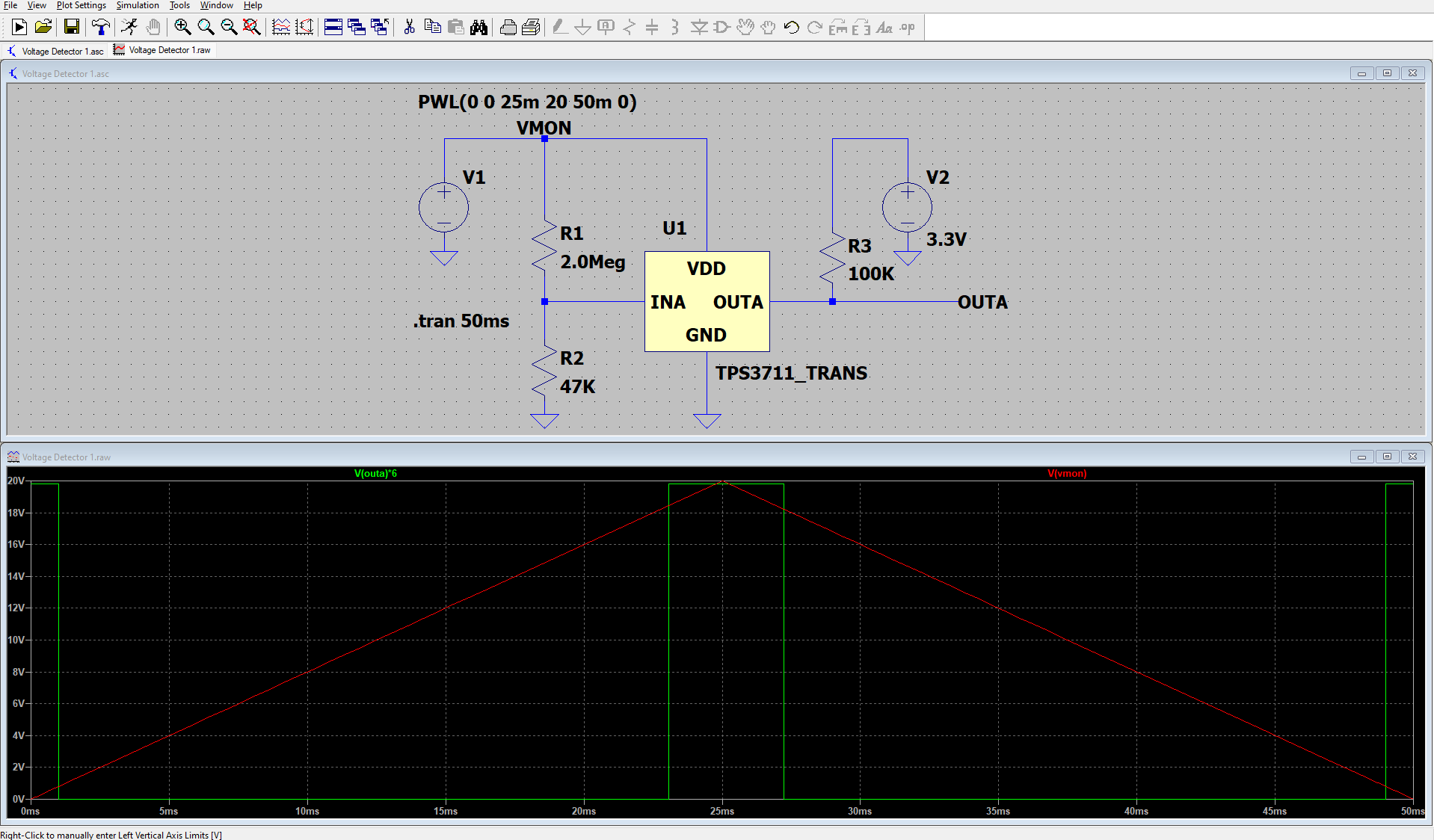Click the .tran 50ms directive text

(461, 321)
